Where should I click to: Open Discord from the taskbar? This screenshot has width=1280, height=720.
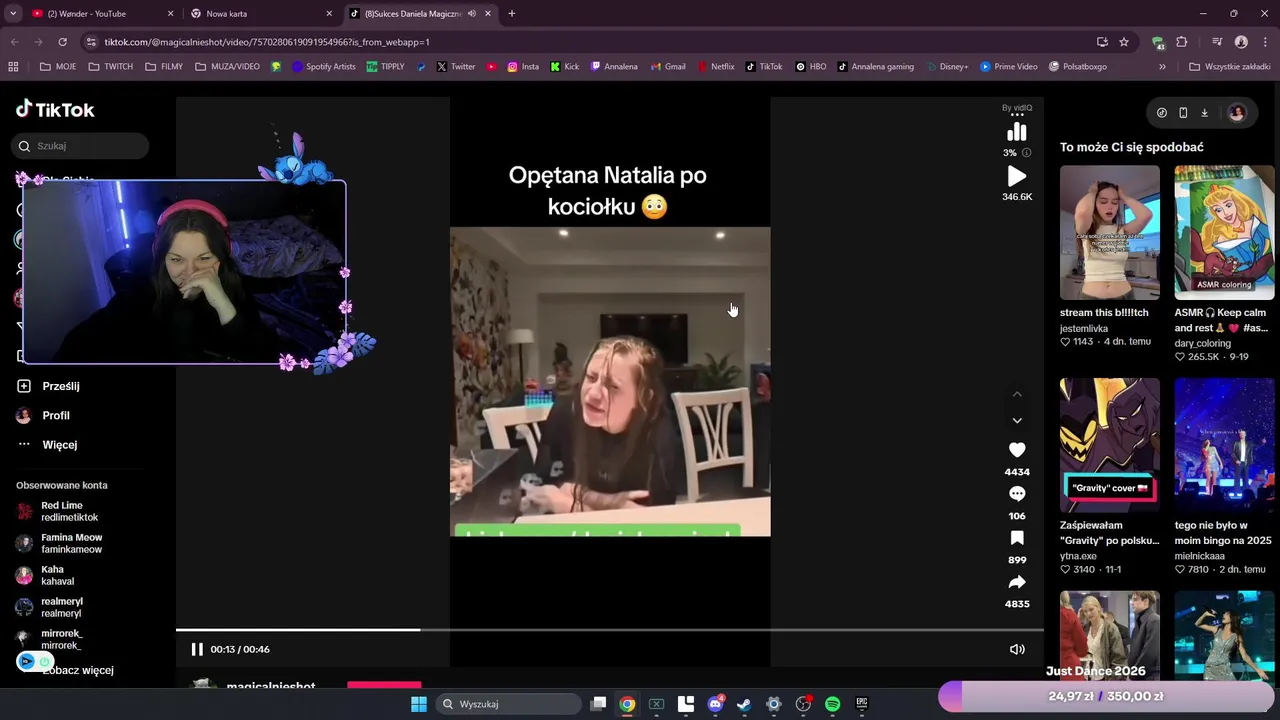715,704
